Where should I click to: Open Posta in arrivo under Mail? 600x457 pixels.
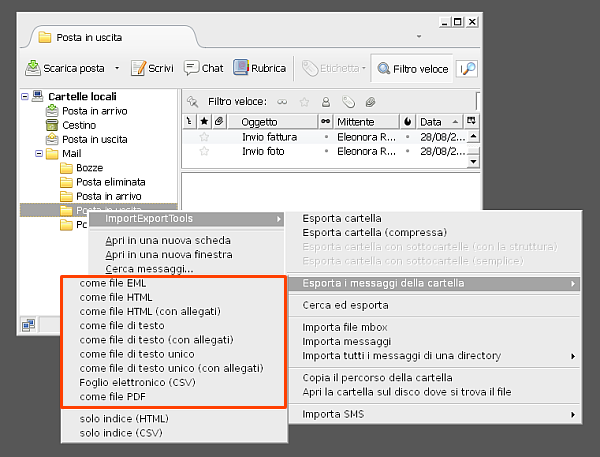(x=109, y=196)
